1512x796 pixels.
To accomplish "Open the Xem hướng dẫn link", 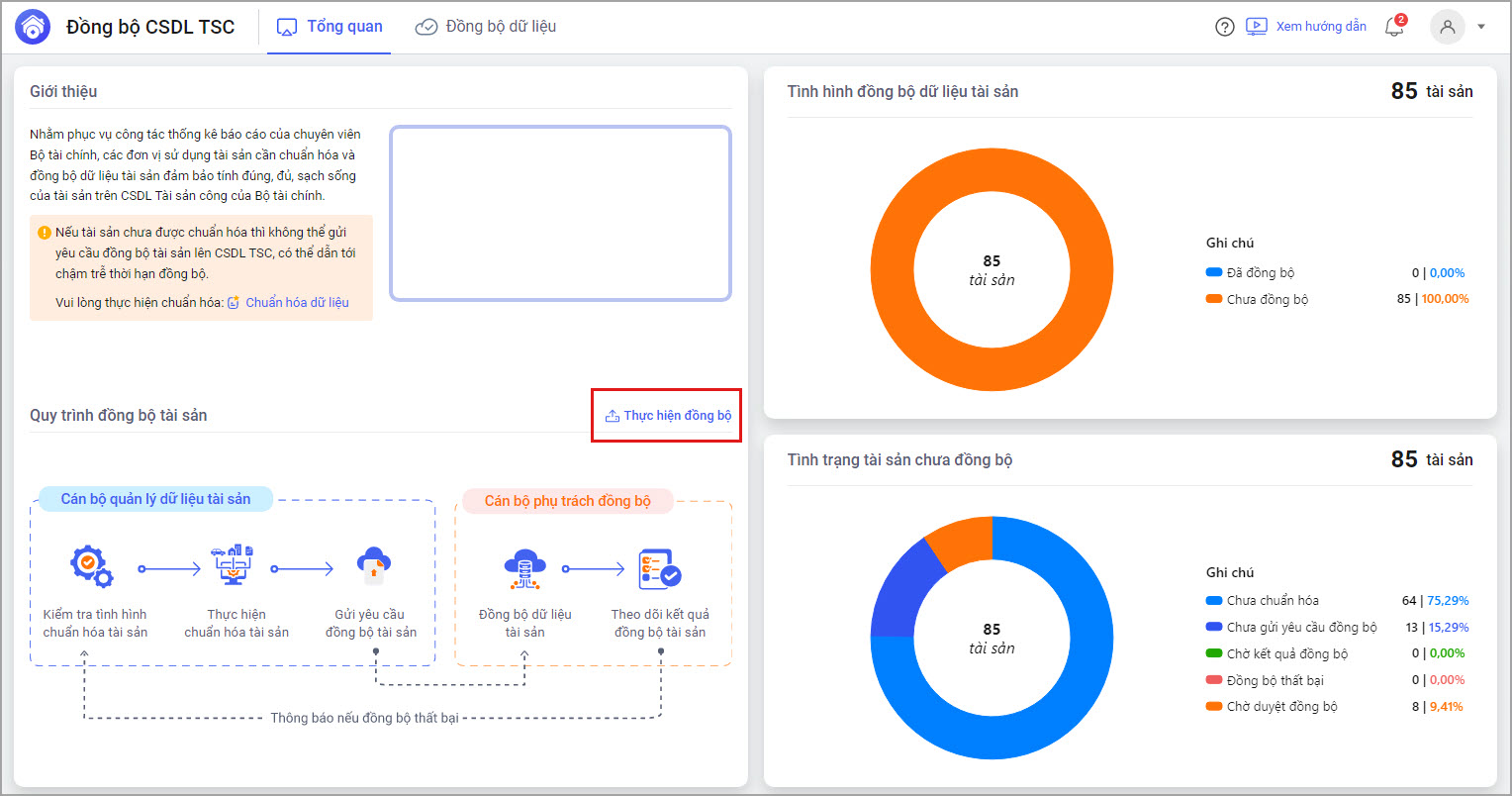I will [x=1321, y=27].
